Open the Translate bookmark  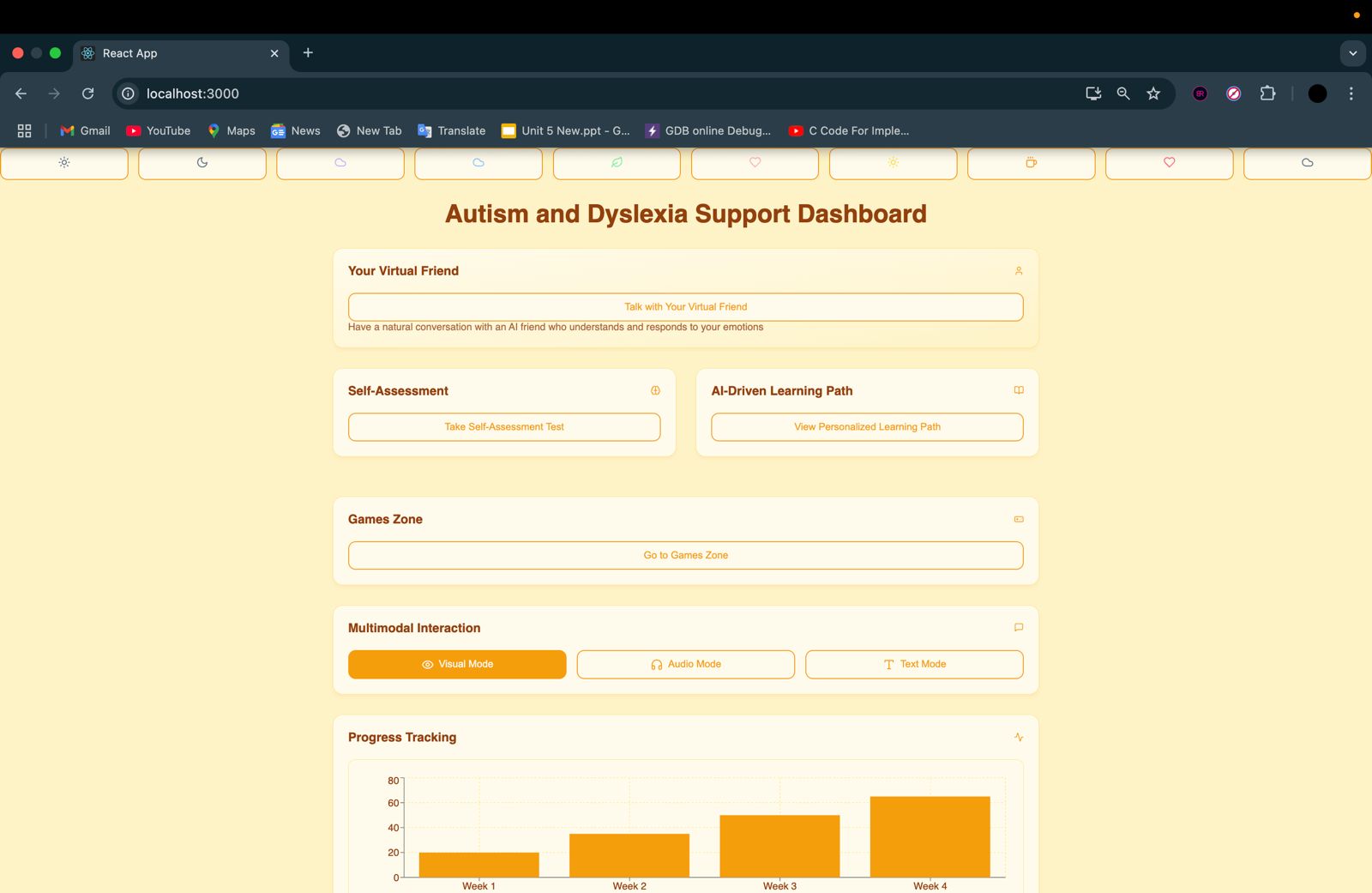(452, 130)
